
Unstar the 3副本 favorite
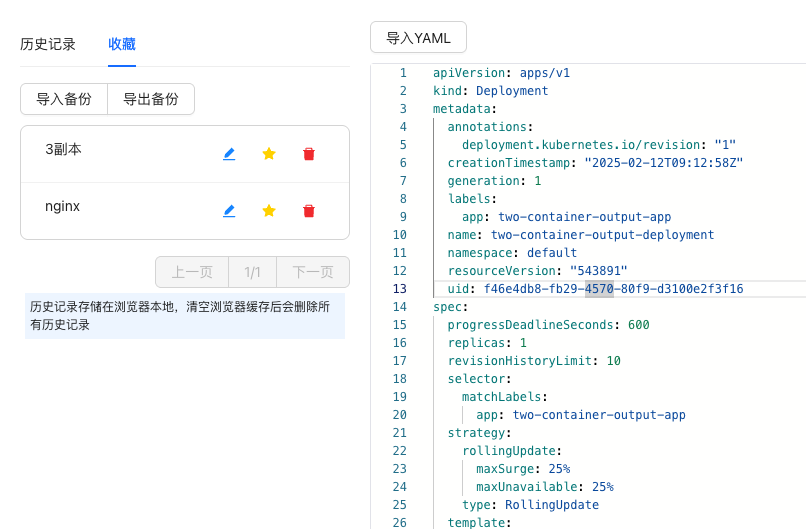pyautogui.click(x=269, y=154)
